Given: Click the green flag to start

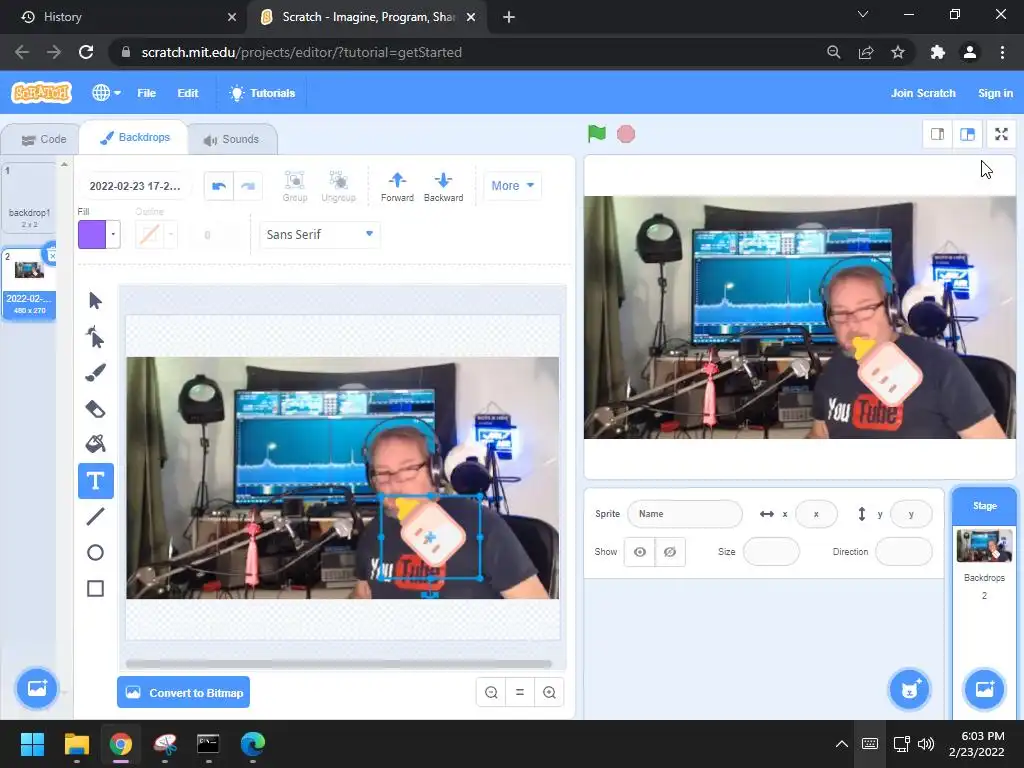Looking at the screenshot, I should (596, 134).
